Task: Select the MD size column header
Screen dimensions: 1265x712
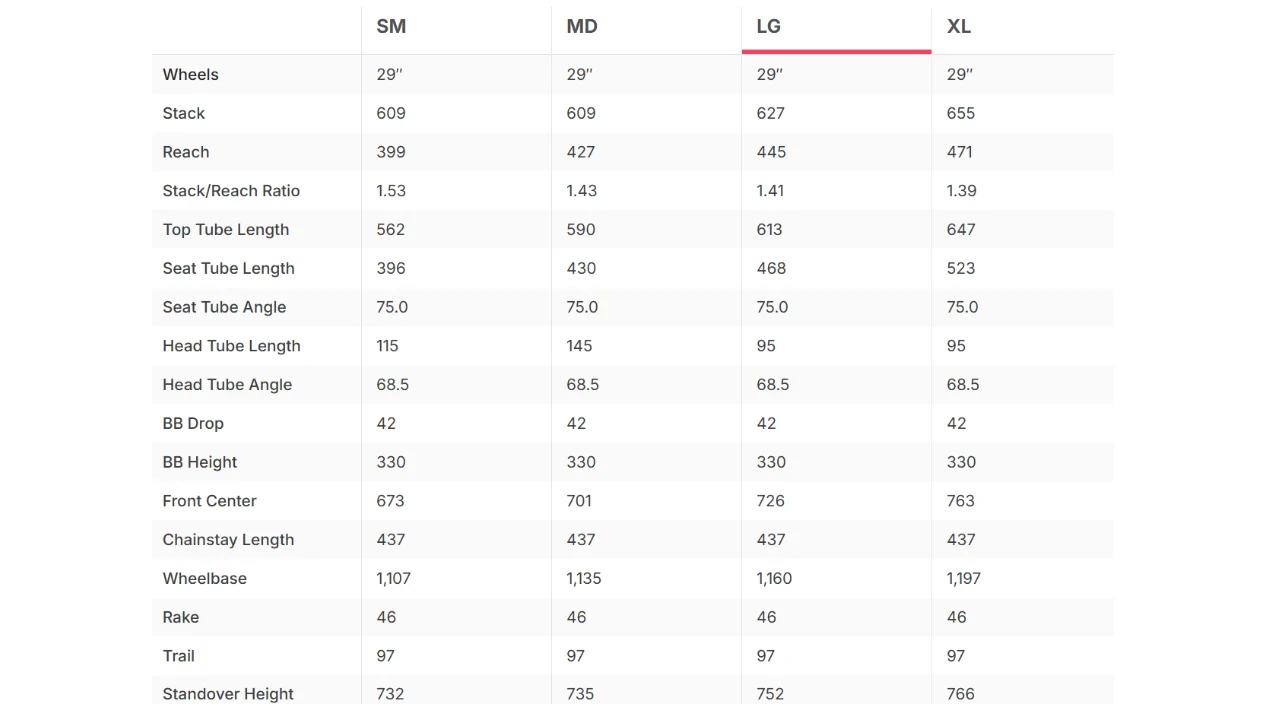Action: tap(582, 27)
